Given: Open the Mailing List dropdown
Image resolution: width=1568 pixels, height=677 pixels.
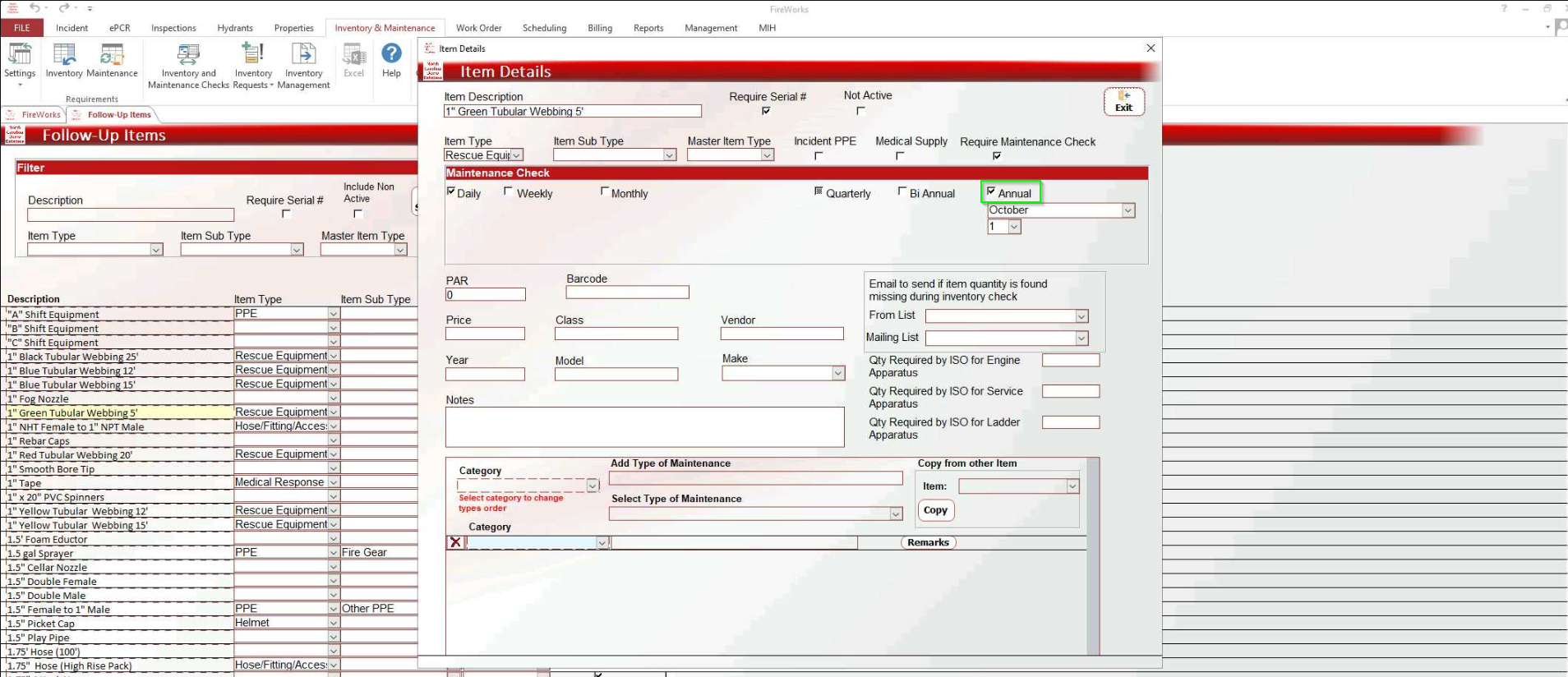Looking at the screenshot, I should coord(1081,338).
